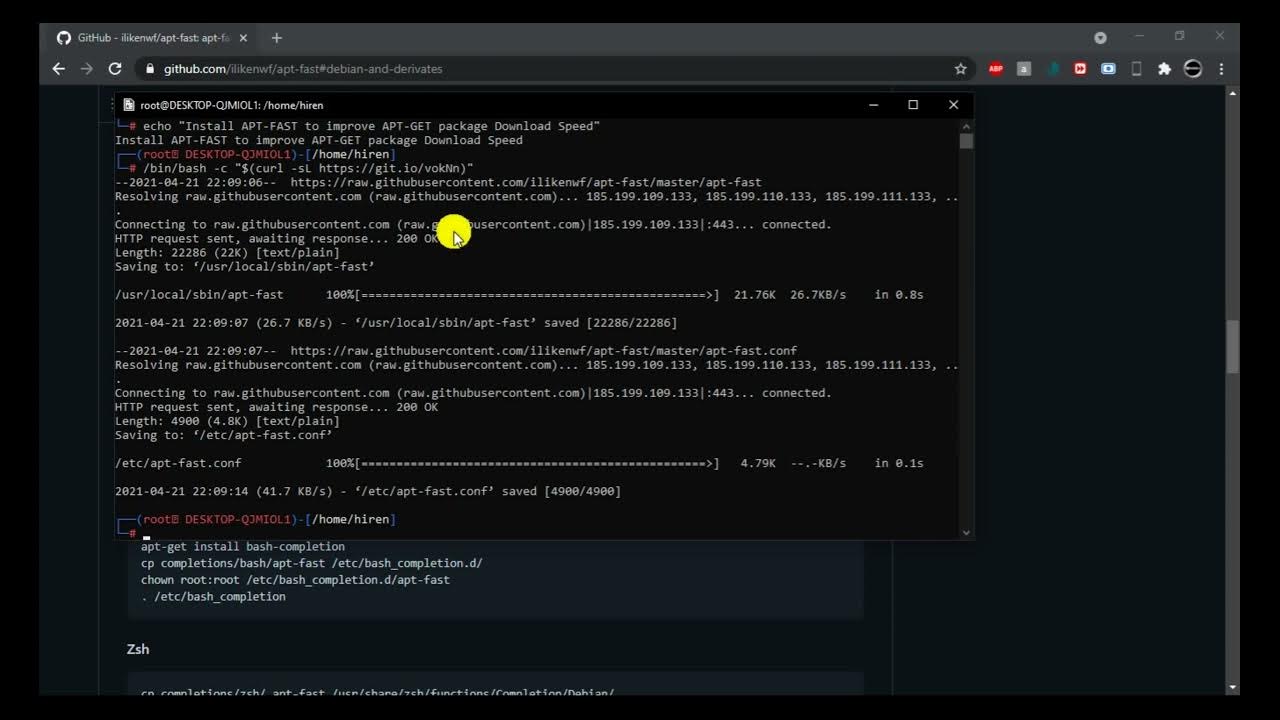Click the '. /etc/bash_completion' code line

(213, 597)
